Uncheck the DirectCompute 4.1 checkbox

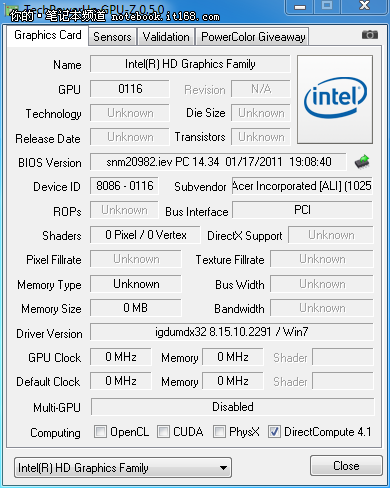(x=274, y=431)
